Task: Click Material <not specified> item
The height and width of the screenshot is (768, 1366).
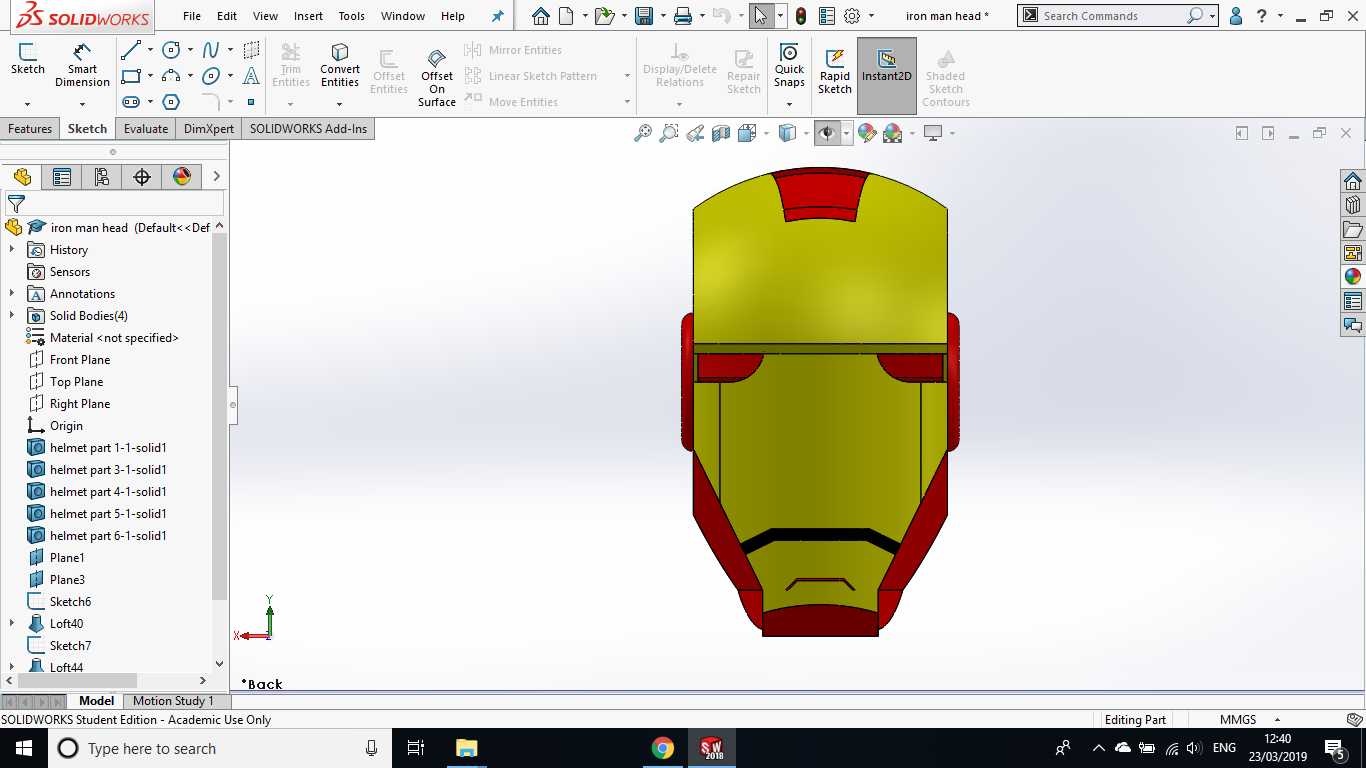Action: point(114,338)
